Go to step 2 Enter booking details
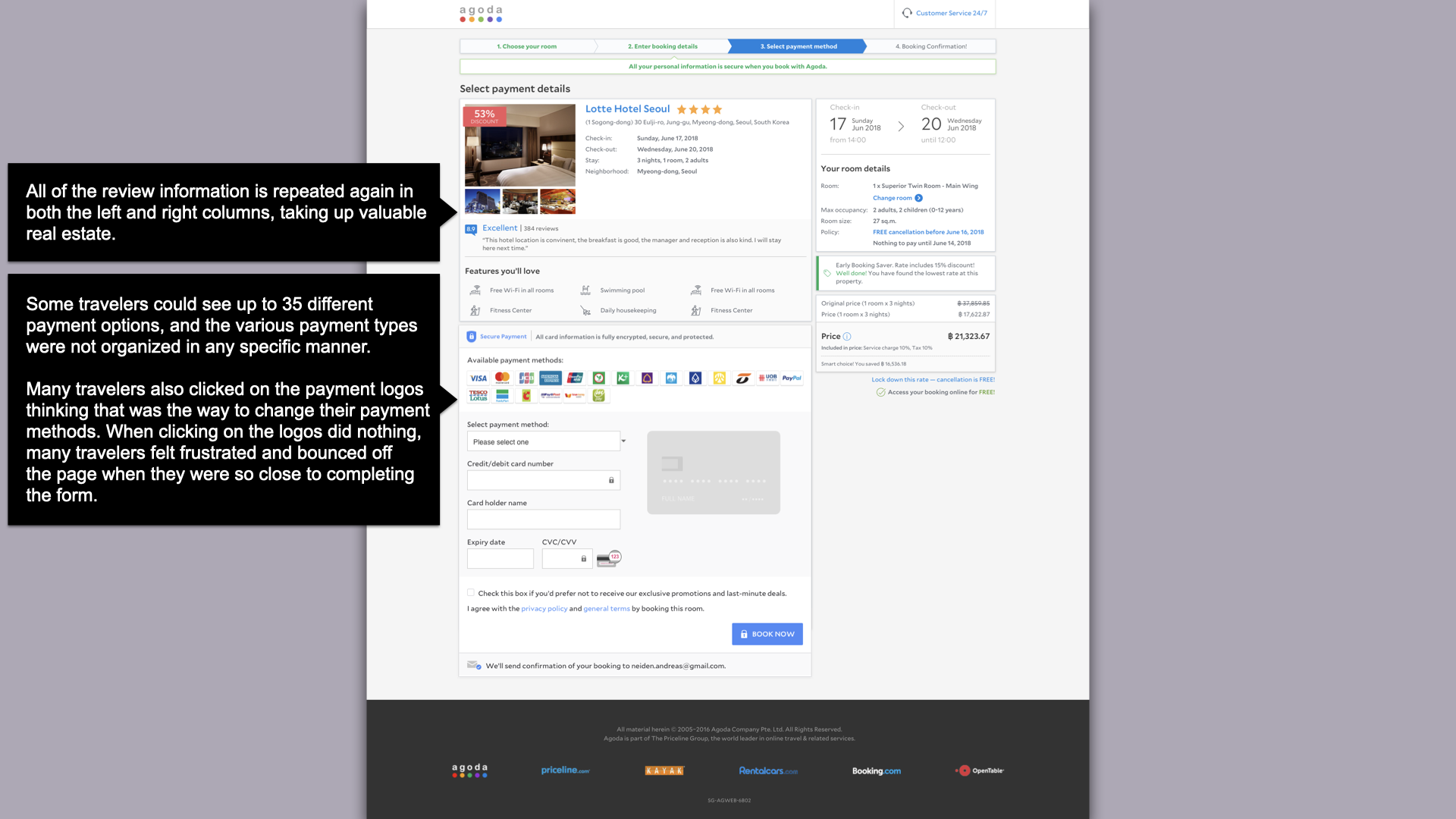This screenshot has width=1456, height=819. [x=663, y=46]
